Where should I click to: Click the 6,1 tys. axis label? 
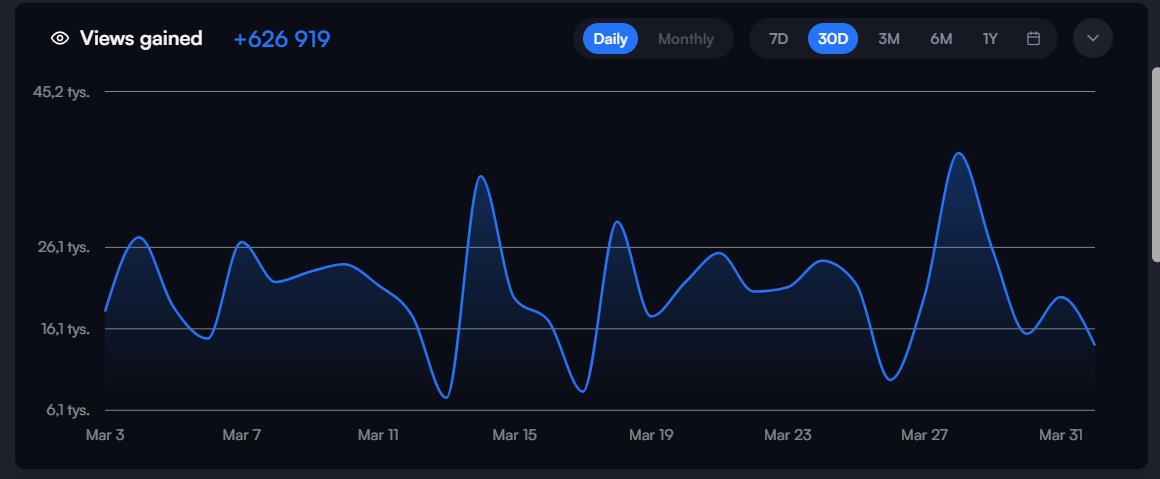pyautogui.click(x=68, y=410)
